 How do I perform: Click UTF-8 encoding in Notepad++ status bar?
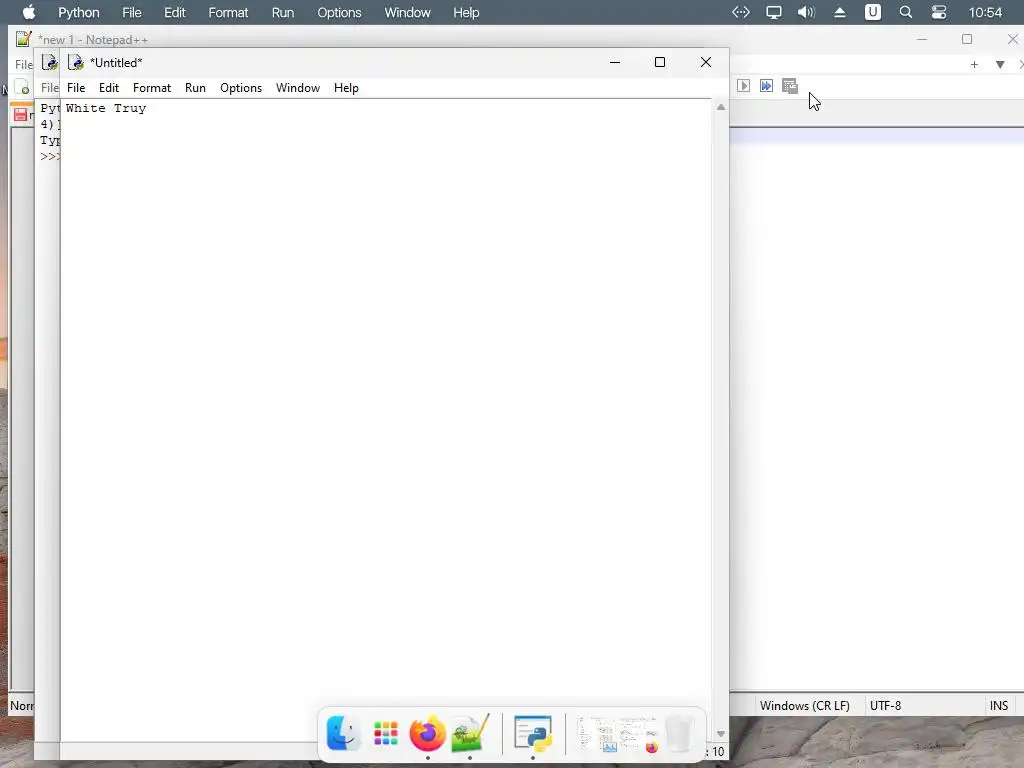(x=885, y=706)
